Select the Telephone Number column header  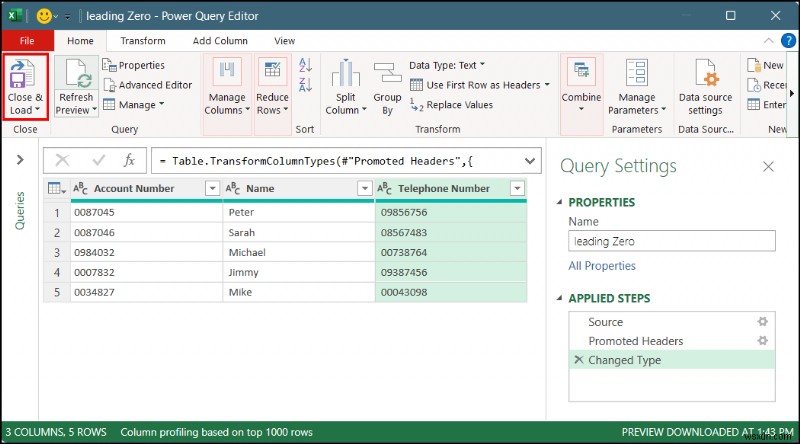(443, 188)
